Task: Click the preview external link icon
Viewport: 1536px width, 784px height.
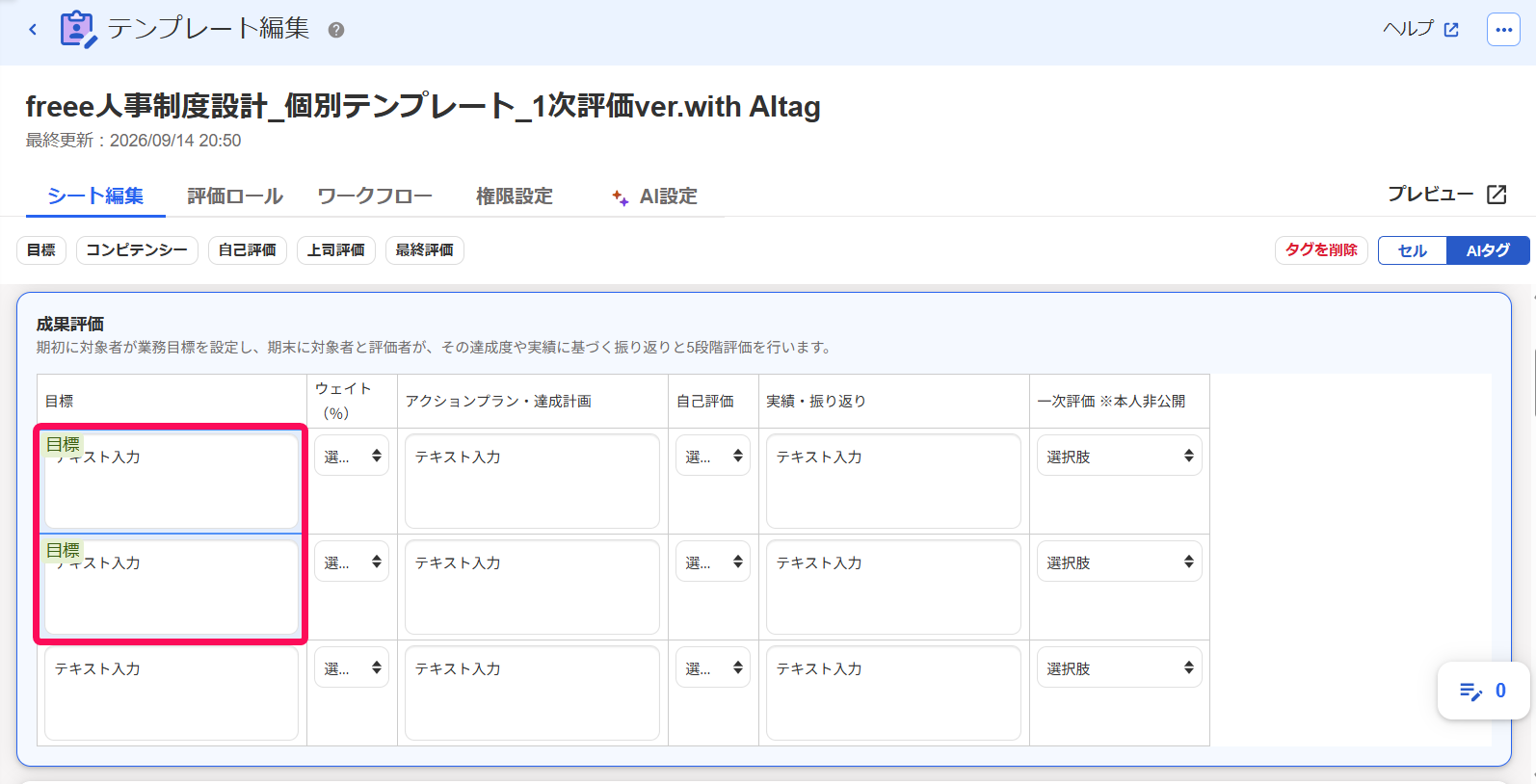Action: 1496,195
